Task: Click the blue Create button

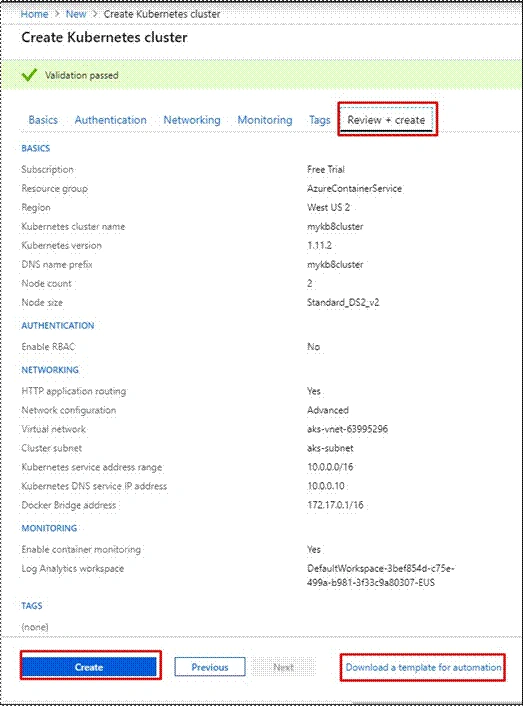Action: 89,667
